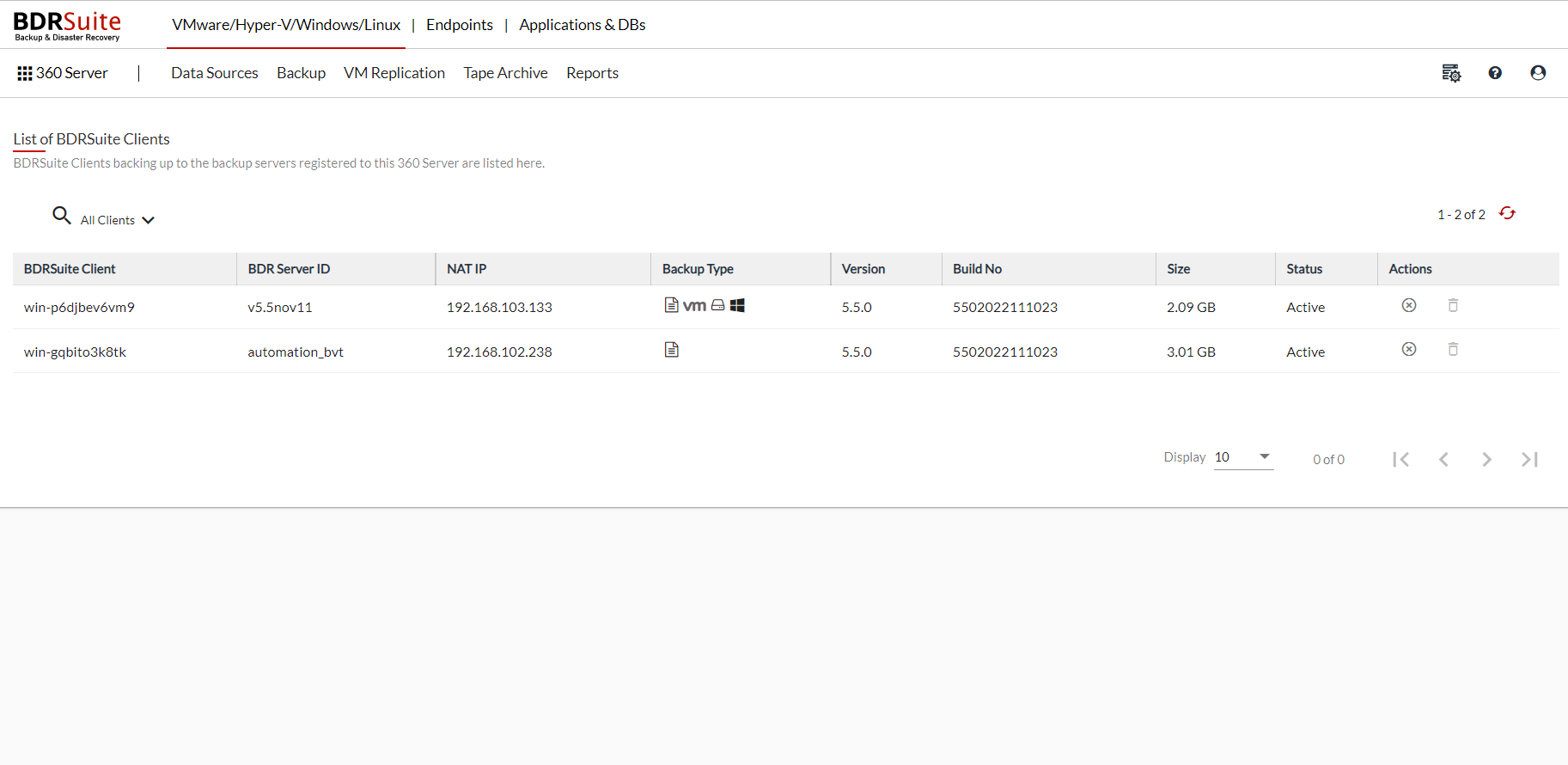Click the VM backup type icon
Image resolution: width=1568 pixels, height=765 pixels.
click(694, 305)
